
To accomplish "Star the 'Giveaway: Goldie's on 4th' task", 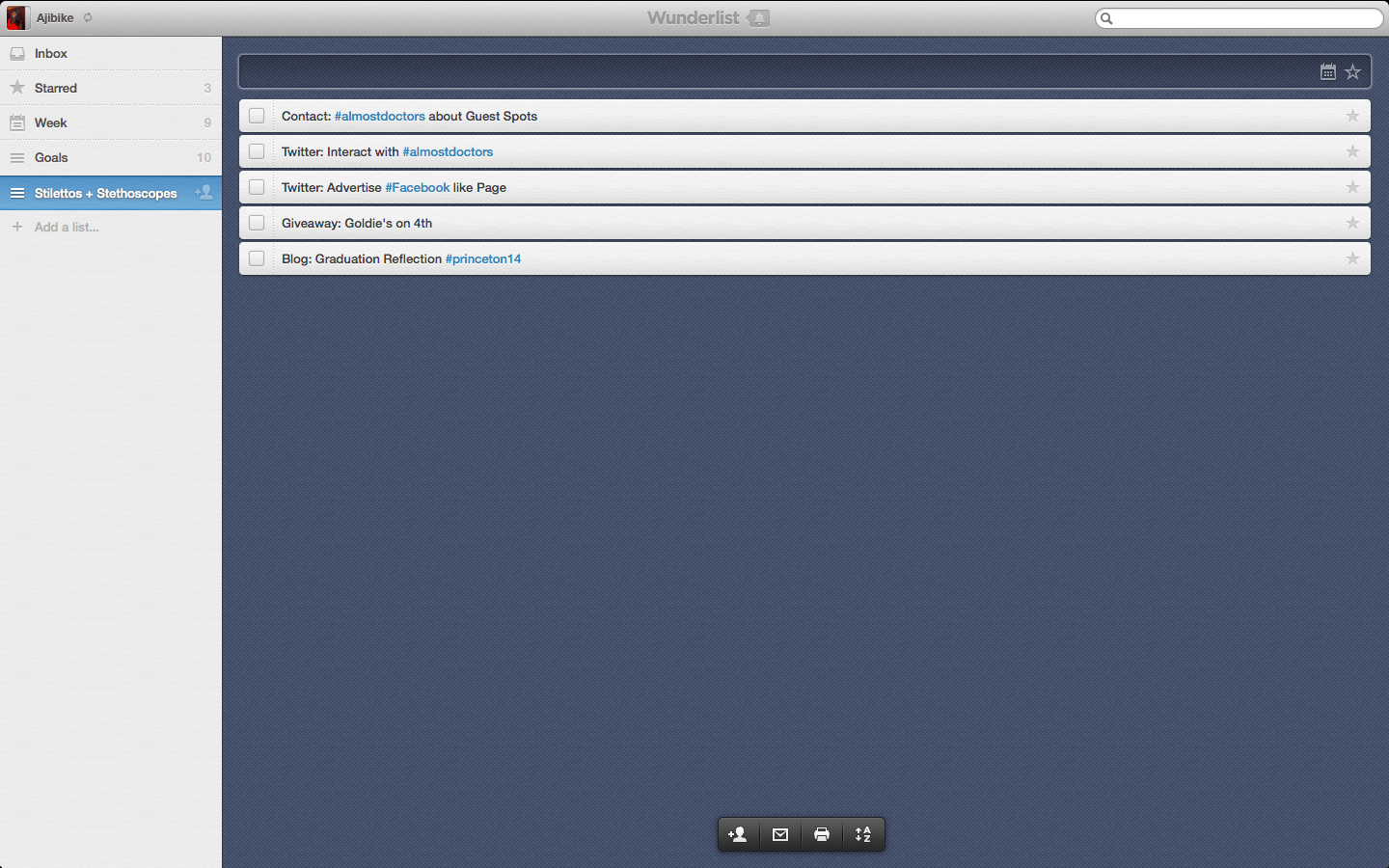I will (1352, 223).
